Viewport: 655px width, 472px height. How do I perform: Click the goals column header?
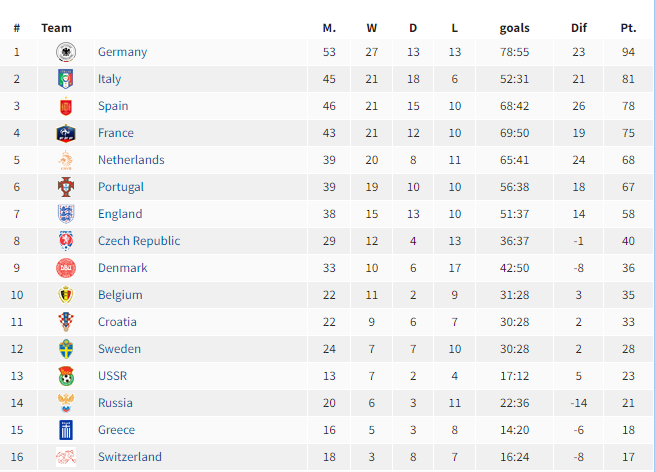pos(514,28)
